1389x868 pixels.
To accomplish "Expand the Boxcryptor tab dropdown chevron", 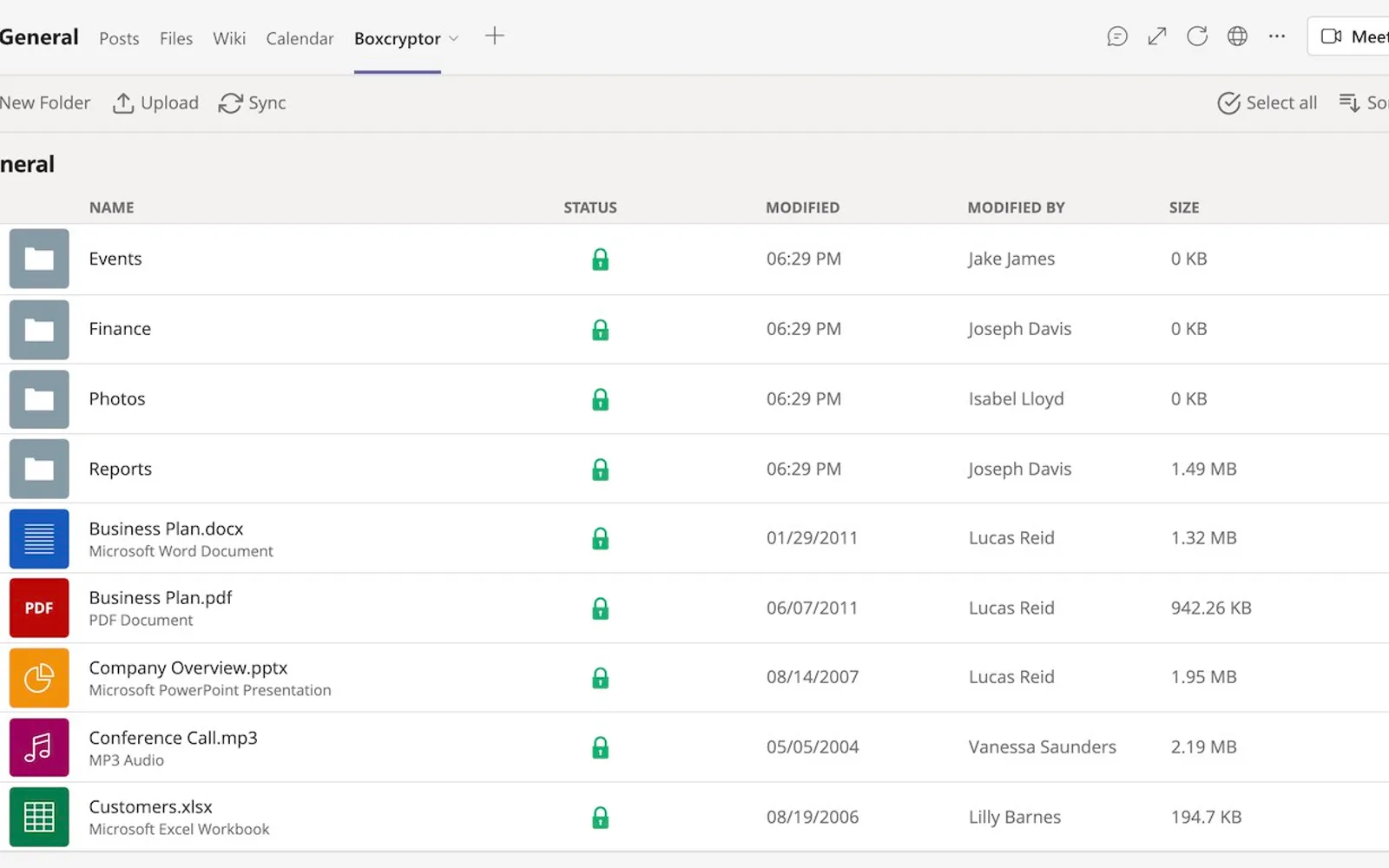I will (453, 39).
